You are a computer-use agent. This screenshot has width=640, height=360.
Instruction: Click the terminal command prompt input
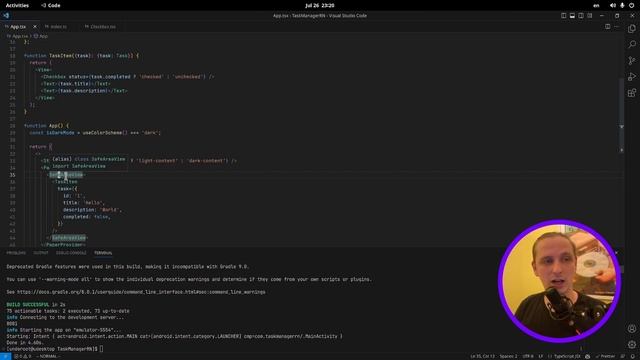click(x=102, y=349)
